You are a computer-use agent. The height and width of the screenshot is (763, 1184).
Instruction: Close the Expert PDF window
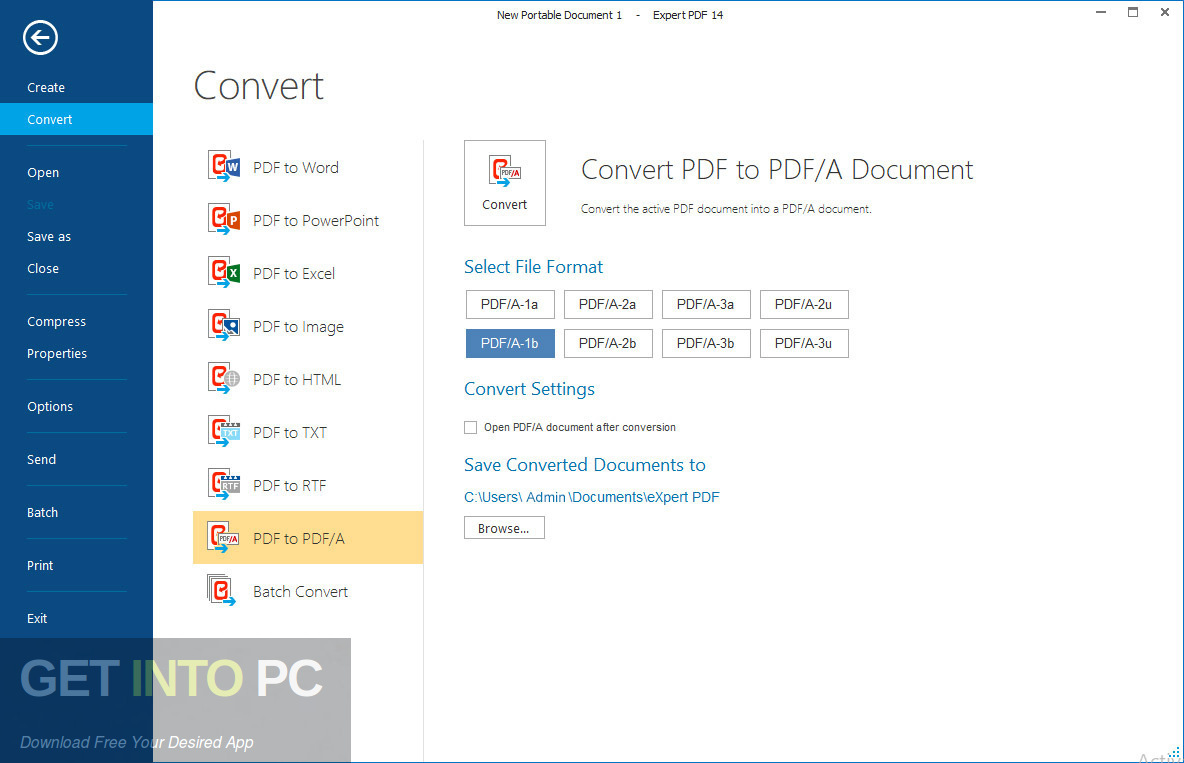1164,12
